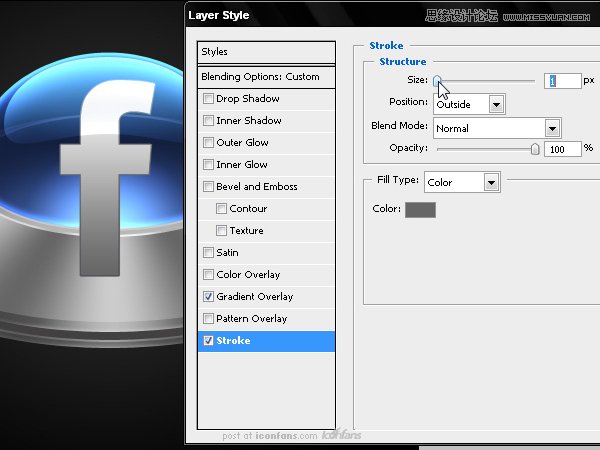Open Bevel and Emboss settings label
This screenshot has width=600, height=450.
(x=257, y=187)
